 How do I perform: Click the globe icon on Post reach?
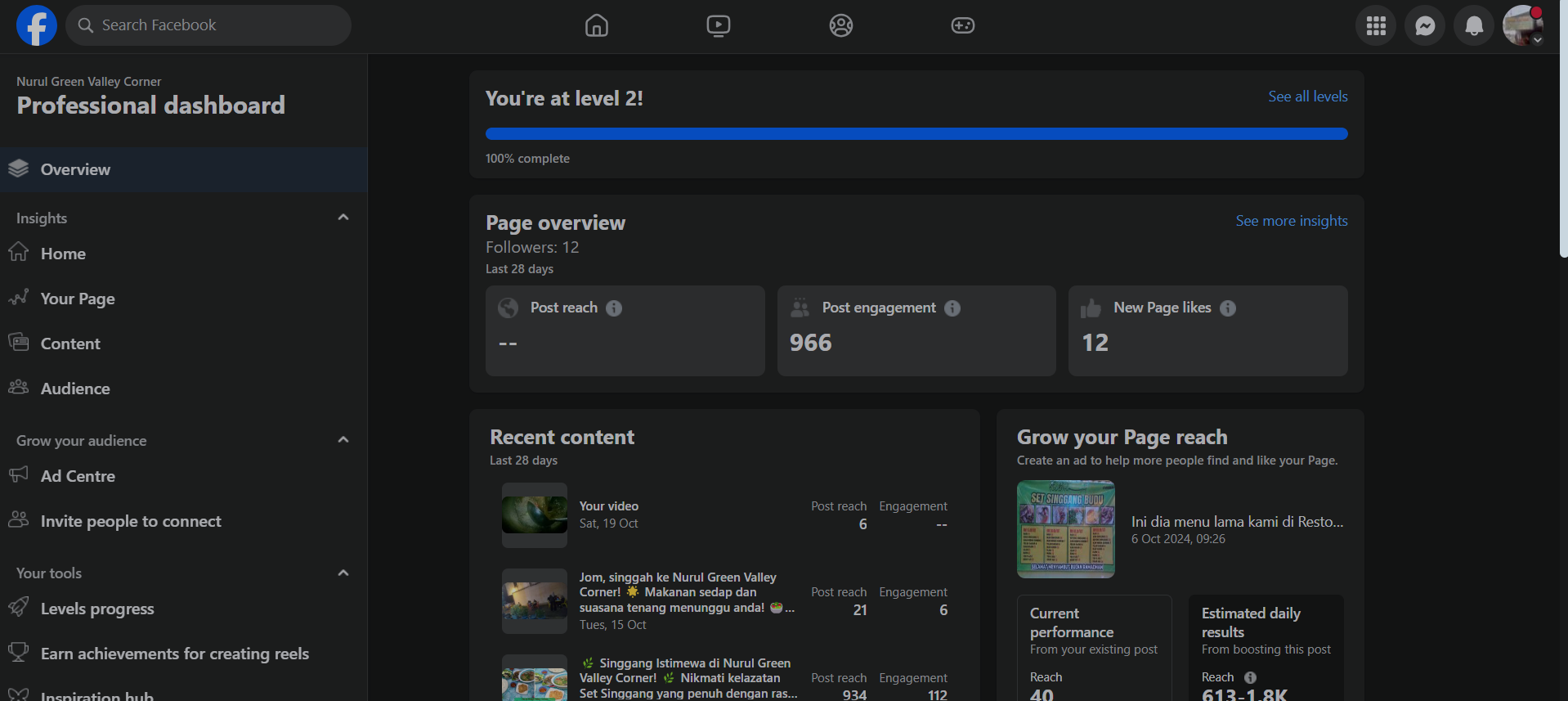click(508, 308)
